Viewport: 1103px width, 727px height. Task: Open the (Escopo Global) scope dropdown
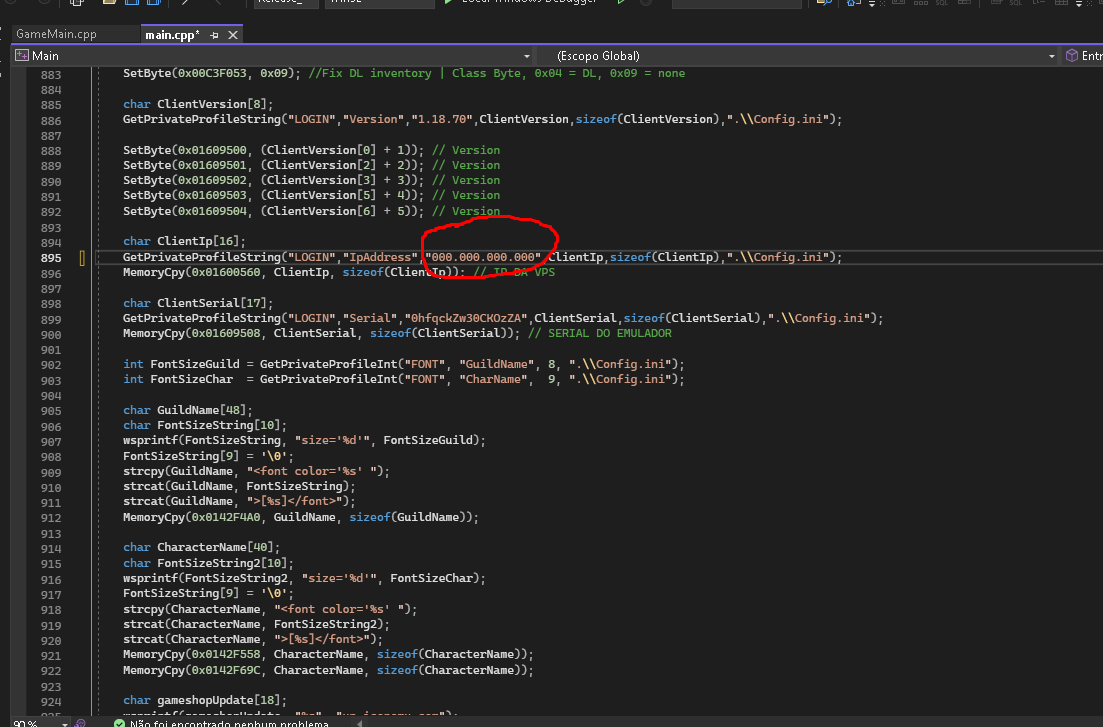click(x=797, y=56)
